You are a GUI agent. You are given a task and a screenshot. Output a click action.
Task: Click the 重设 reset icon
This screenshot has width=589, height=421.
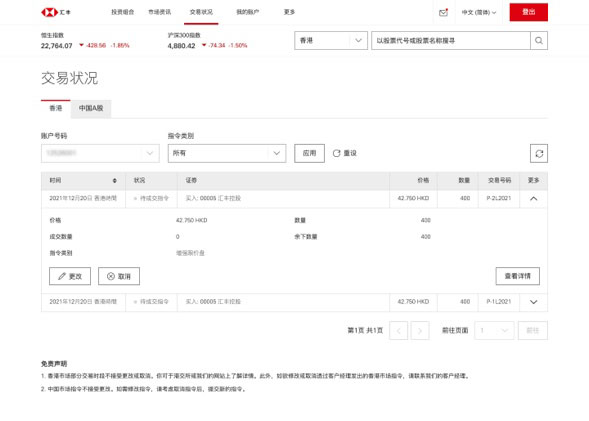(337, 153)
